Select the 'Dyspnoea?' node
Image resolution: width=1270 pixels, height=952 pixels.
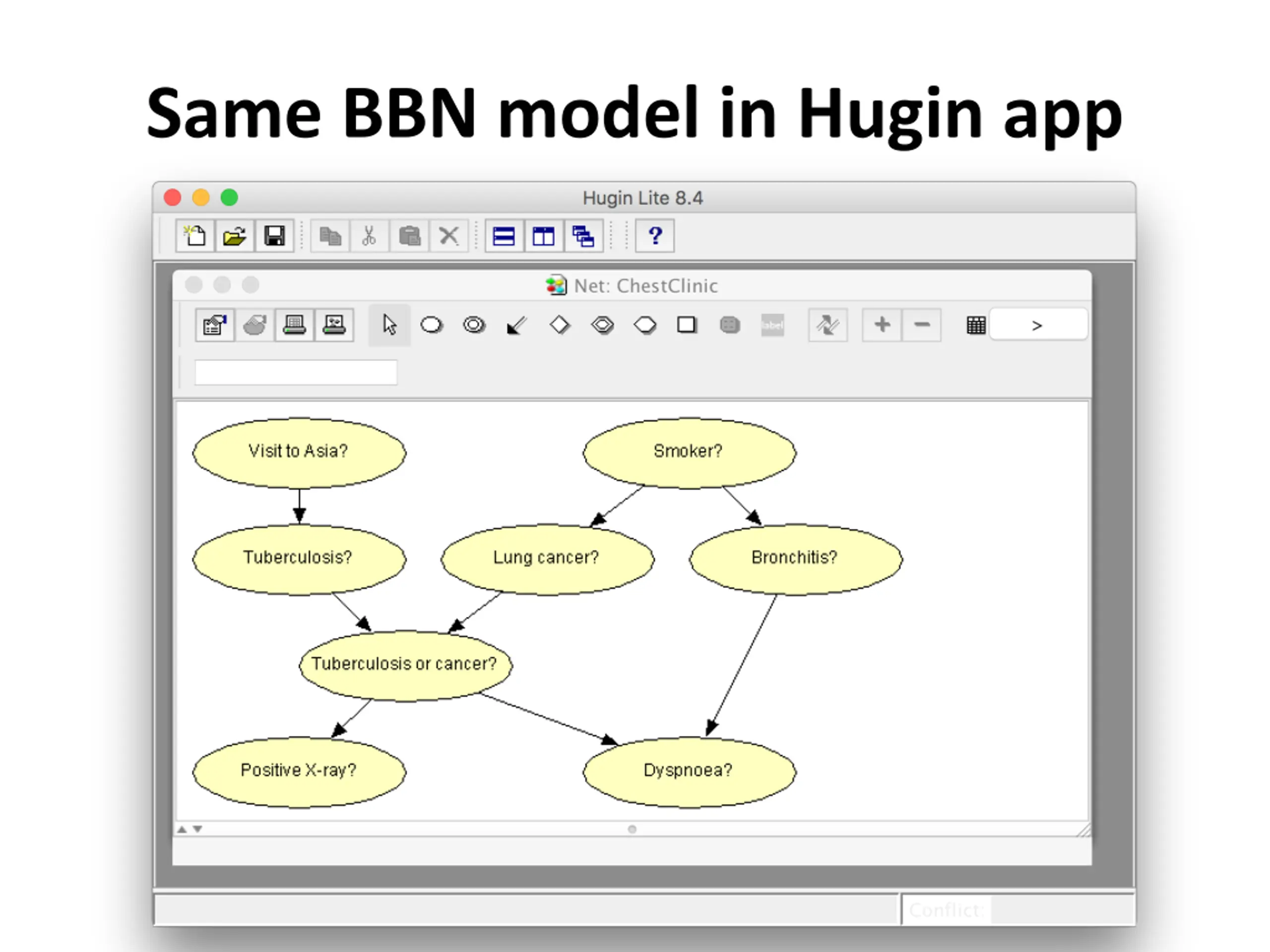(x=690, y=772)
